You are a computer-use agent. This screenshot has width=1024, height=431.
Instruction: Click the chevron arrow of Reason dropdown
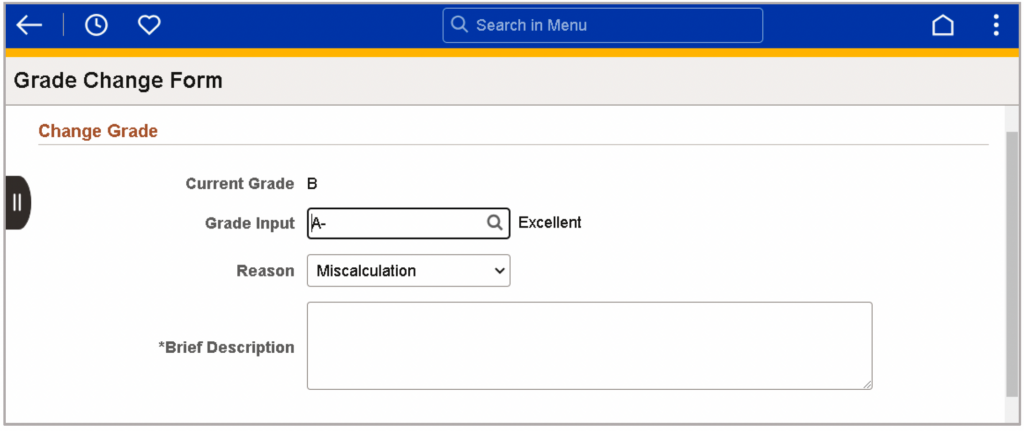pyautogui.click(x=500, y=270)
